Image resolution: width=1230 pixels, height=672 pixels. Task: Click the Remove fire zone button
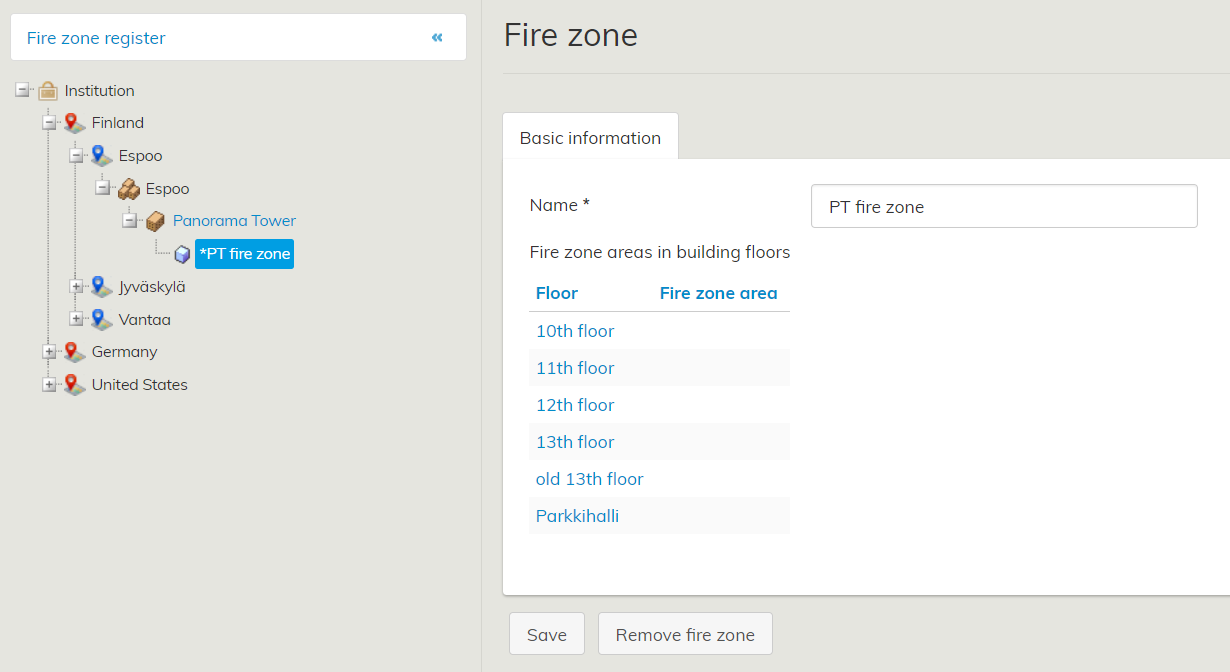tap(685, 635)
